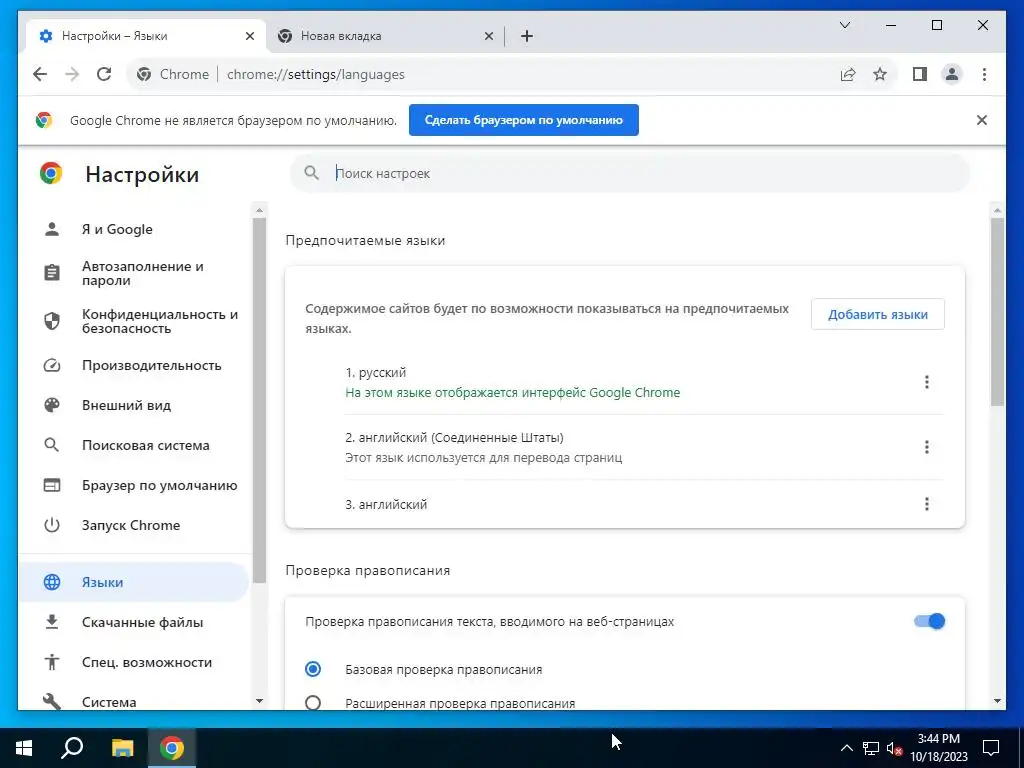Open the tab search dropdown chevron
Screen dimensions: 1024x768
(x=844, y=25)
